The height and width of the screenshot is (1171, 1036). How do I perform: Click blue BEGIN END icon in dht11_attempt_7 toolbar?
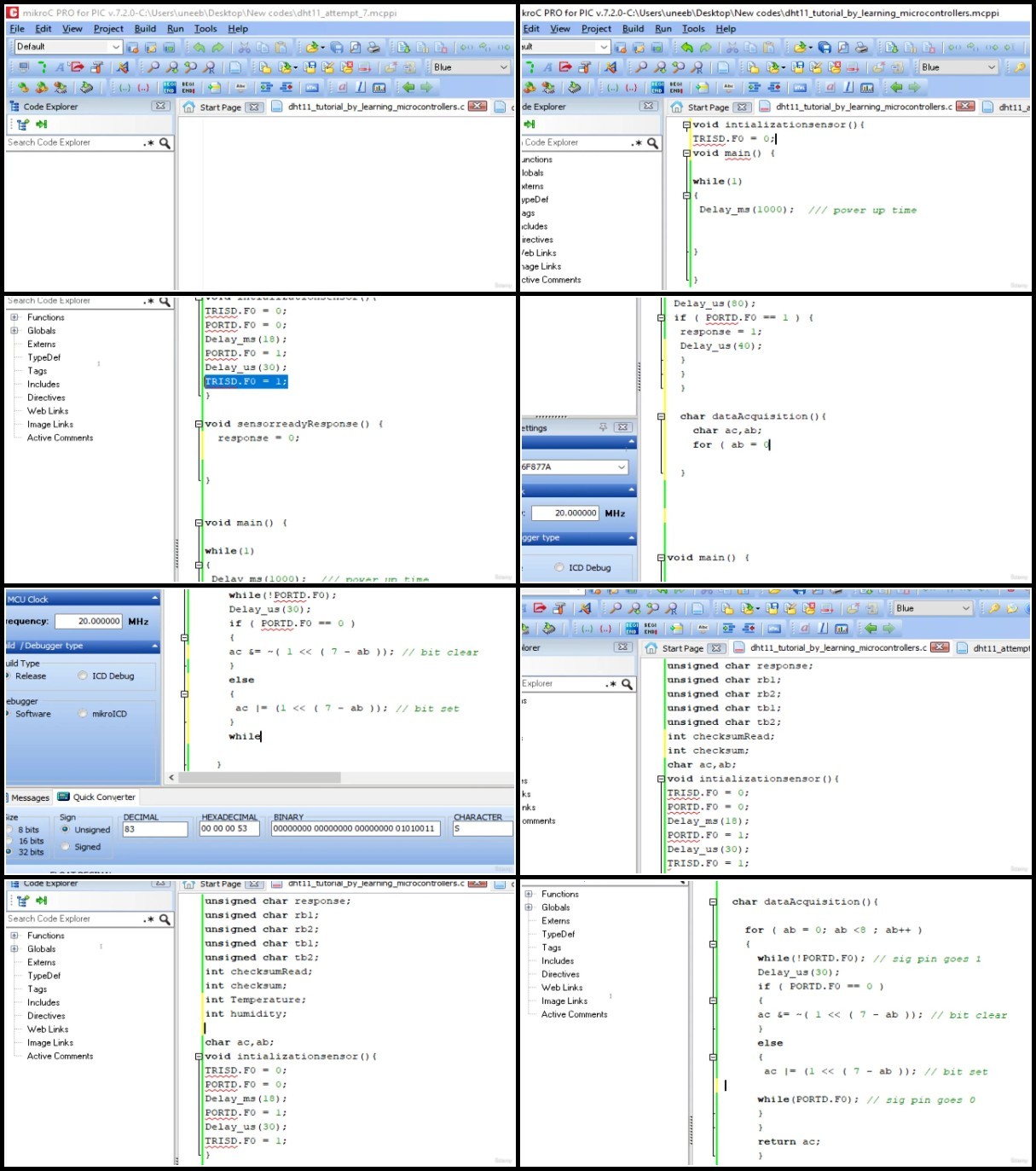(169, 87)
